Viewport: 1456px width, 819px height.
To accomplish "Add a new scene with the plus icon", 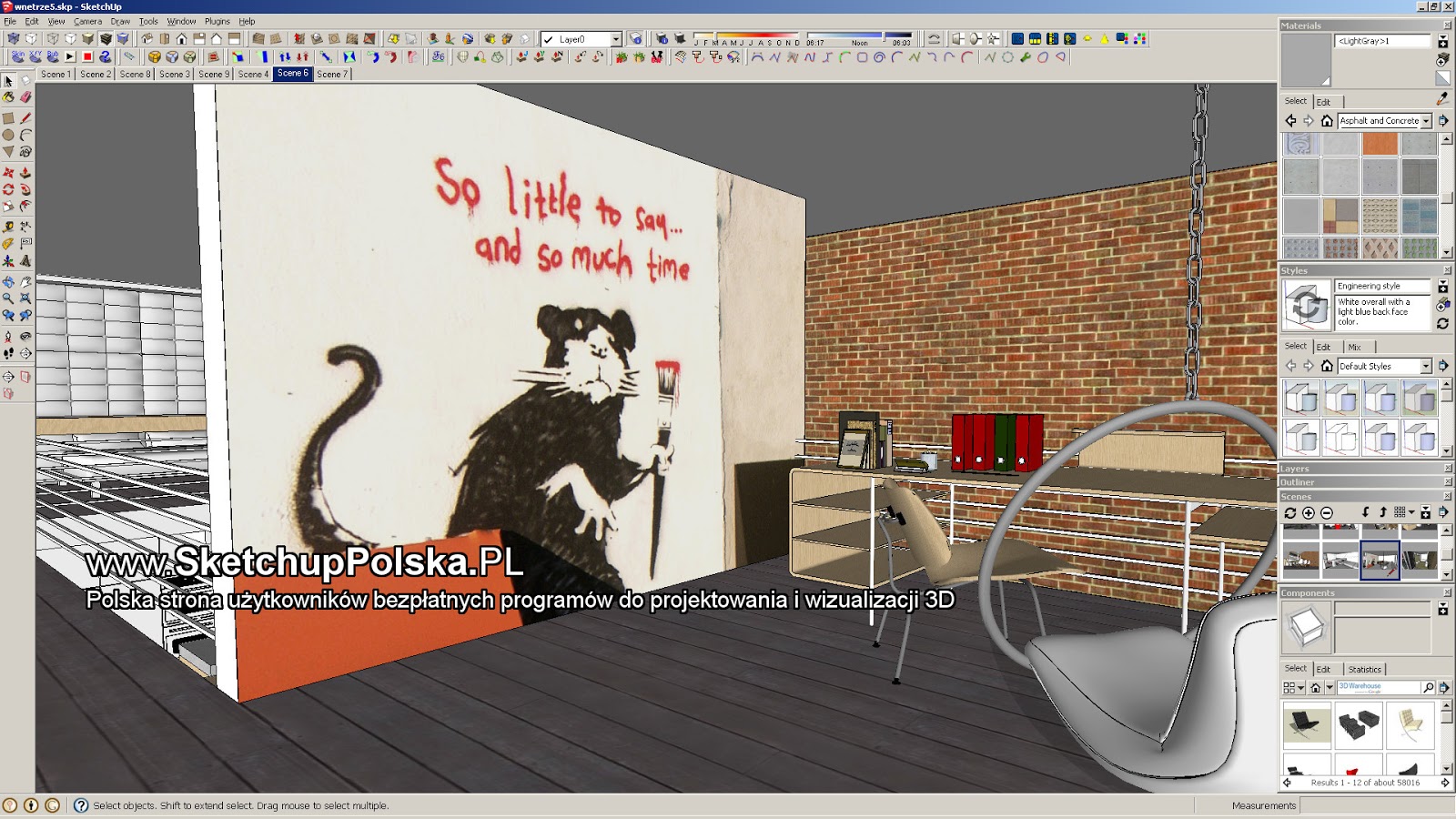I will click(x=1309, y=513).
